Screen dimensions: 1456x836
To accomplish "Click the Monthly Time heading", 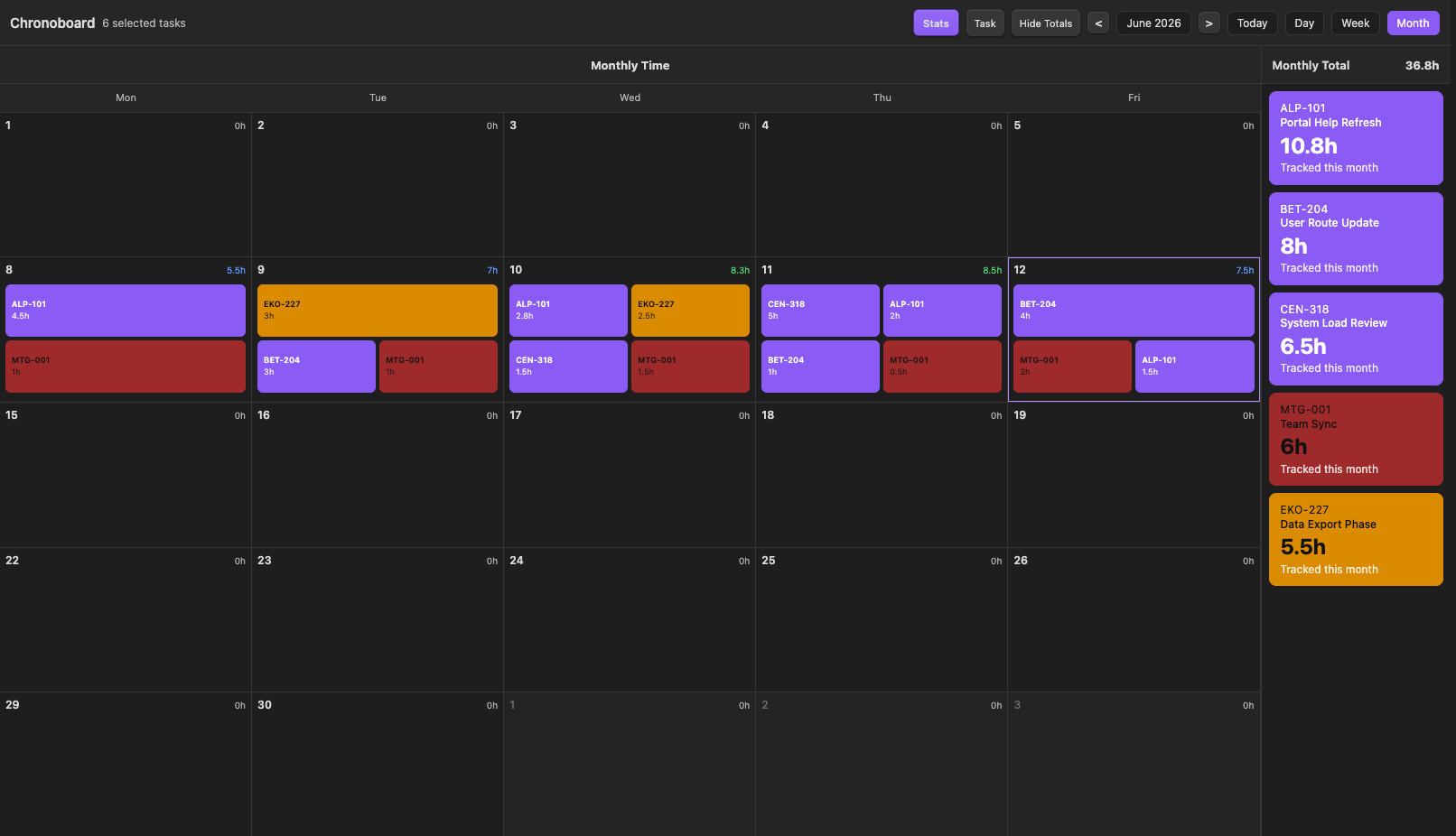I will click(630, 66).
